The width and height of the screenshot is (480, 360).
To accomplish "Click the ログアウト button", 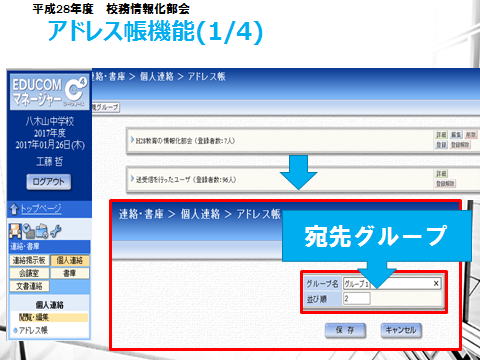I will point(49,182).
